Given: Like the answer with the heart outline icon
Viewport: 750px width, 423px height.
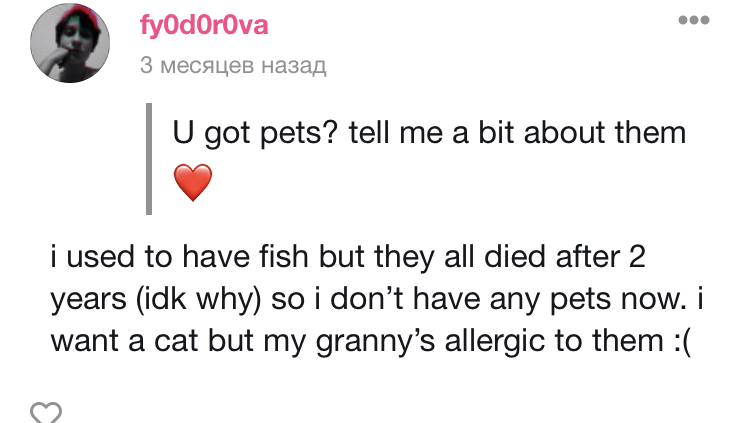Looking at the screenshot, I should [x=46, y=412].
